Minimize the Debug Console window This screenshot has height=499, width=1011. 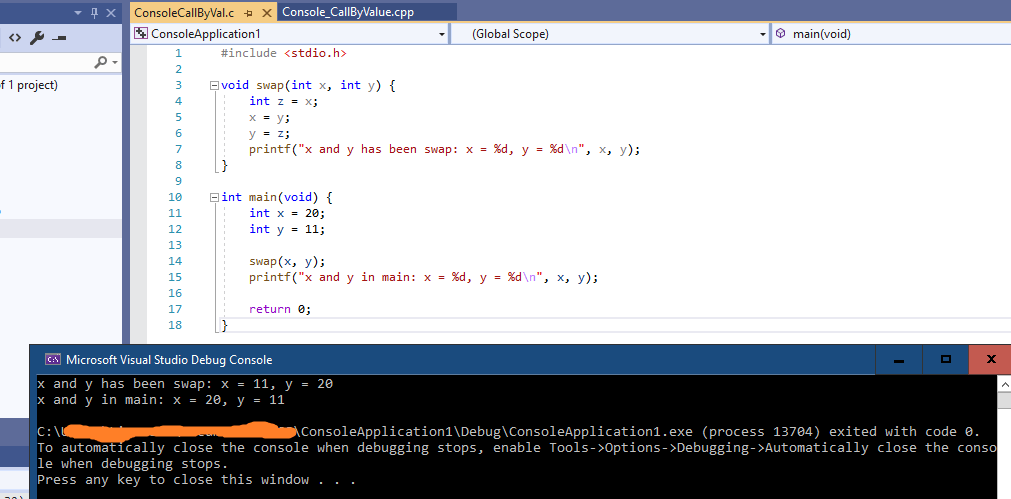899,359
